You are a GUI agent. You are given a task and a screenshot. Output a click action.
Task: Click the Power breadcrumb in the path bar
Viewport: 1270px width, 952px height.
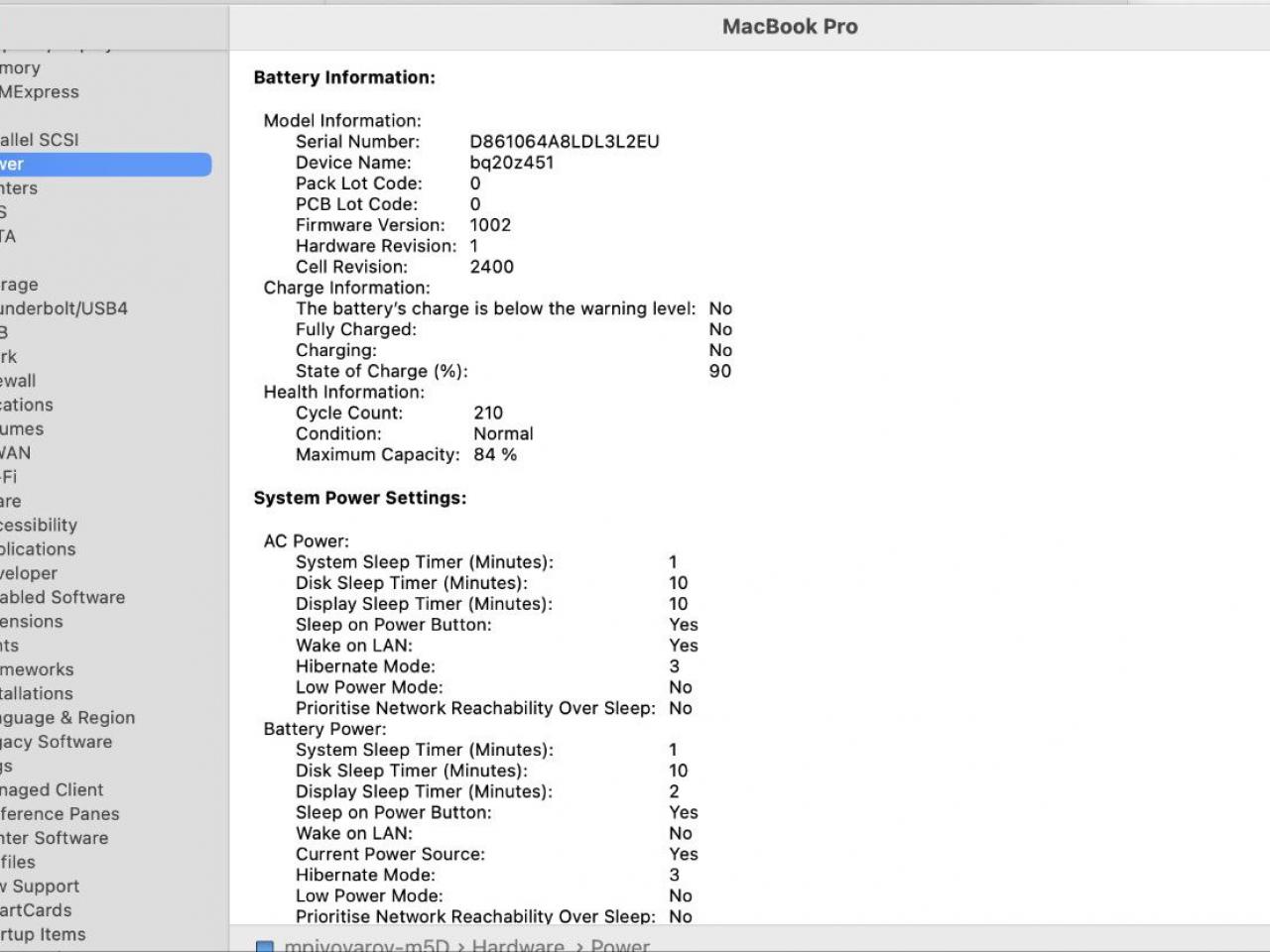(620, 945)
